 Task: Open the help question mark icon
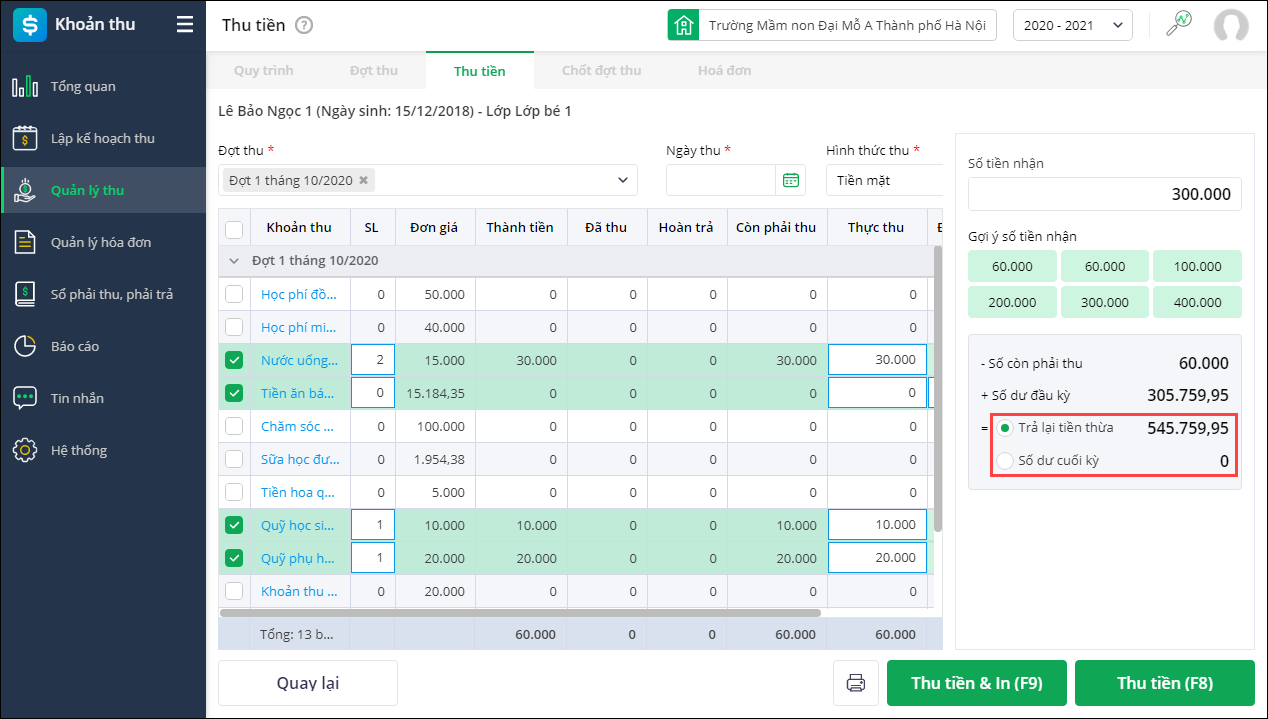pos(304,25)
